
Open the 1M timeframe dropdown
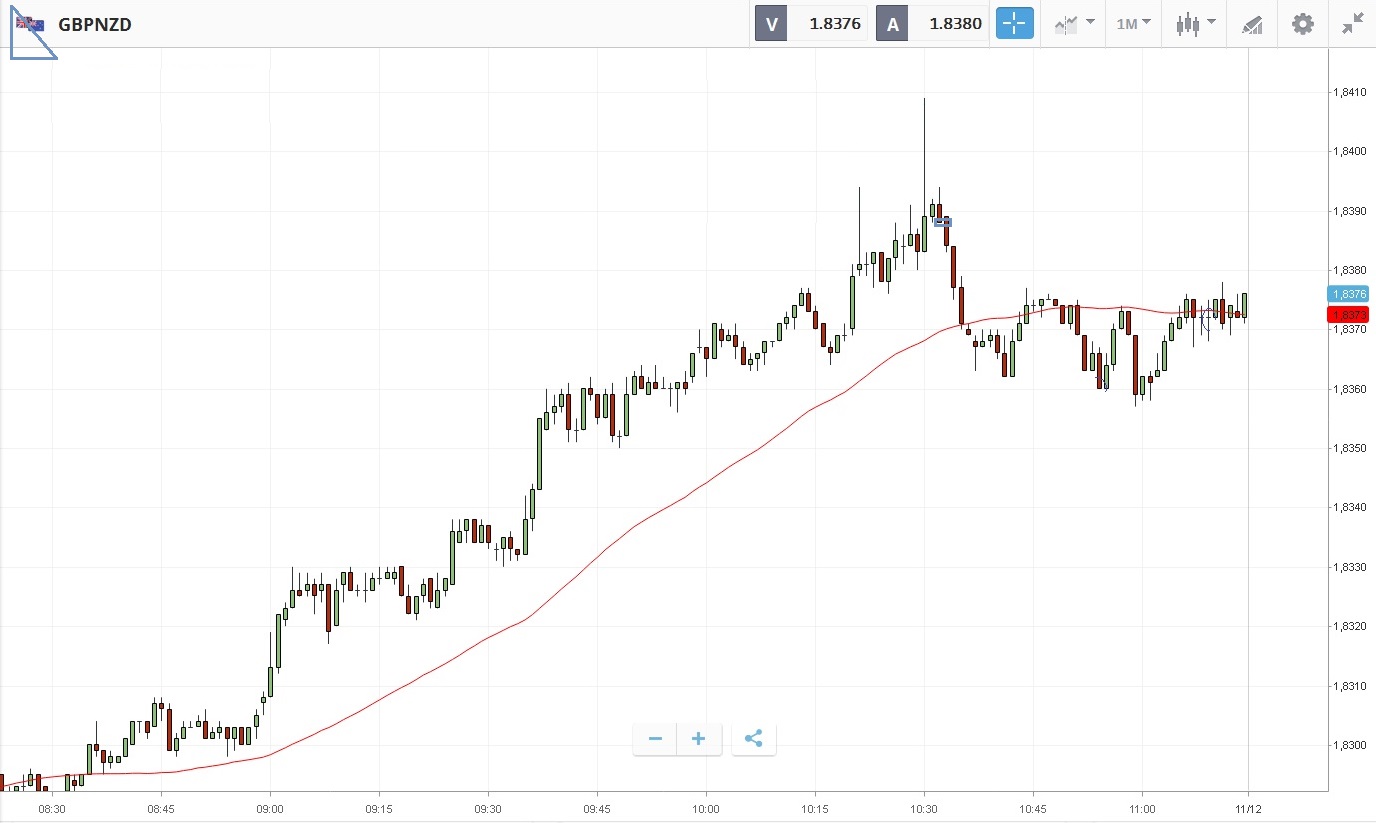[x=1133, y=24]
